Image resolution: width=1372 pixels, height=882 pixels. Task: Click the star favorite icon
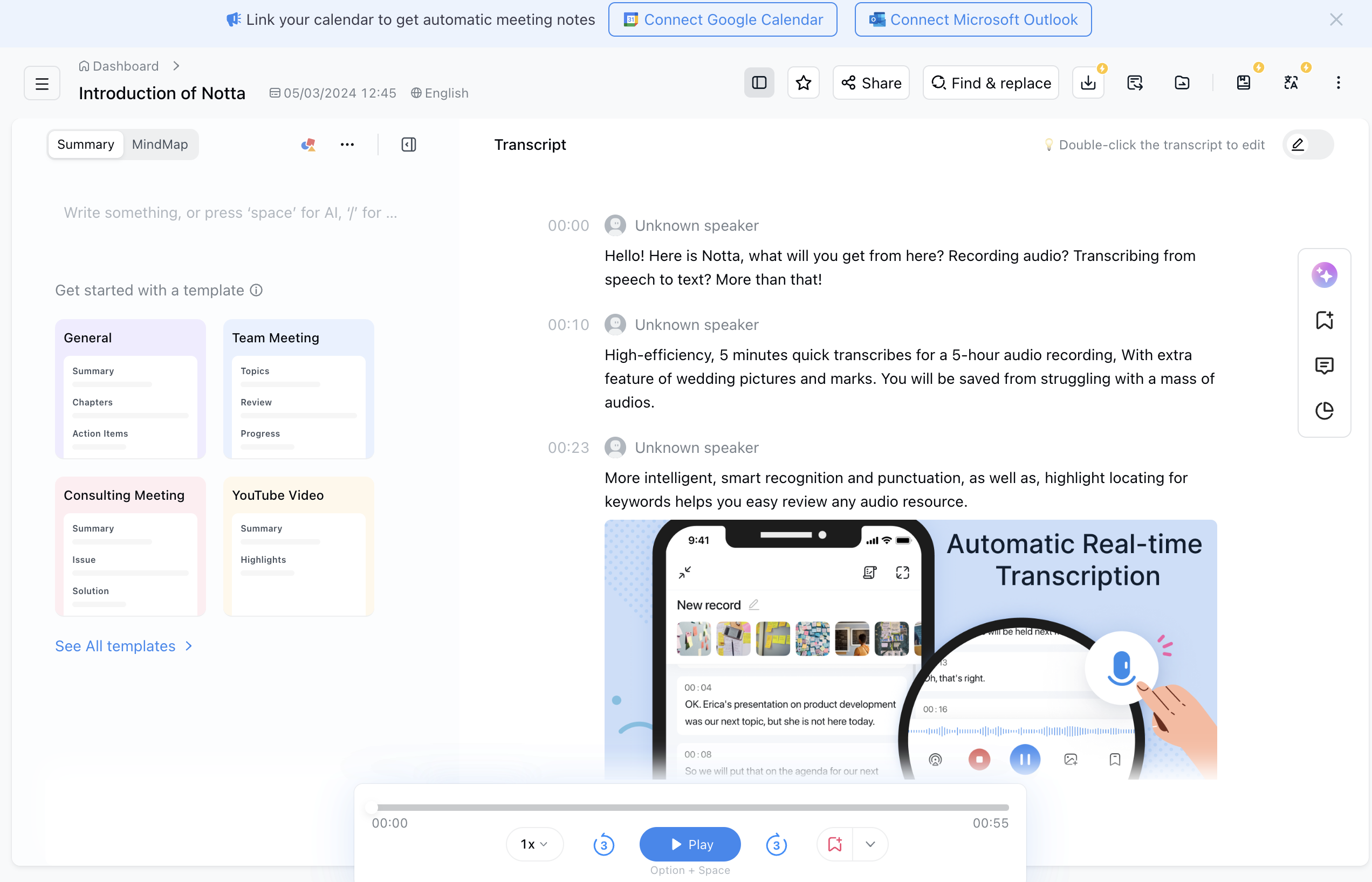[803, 83]
